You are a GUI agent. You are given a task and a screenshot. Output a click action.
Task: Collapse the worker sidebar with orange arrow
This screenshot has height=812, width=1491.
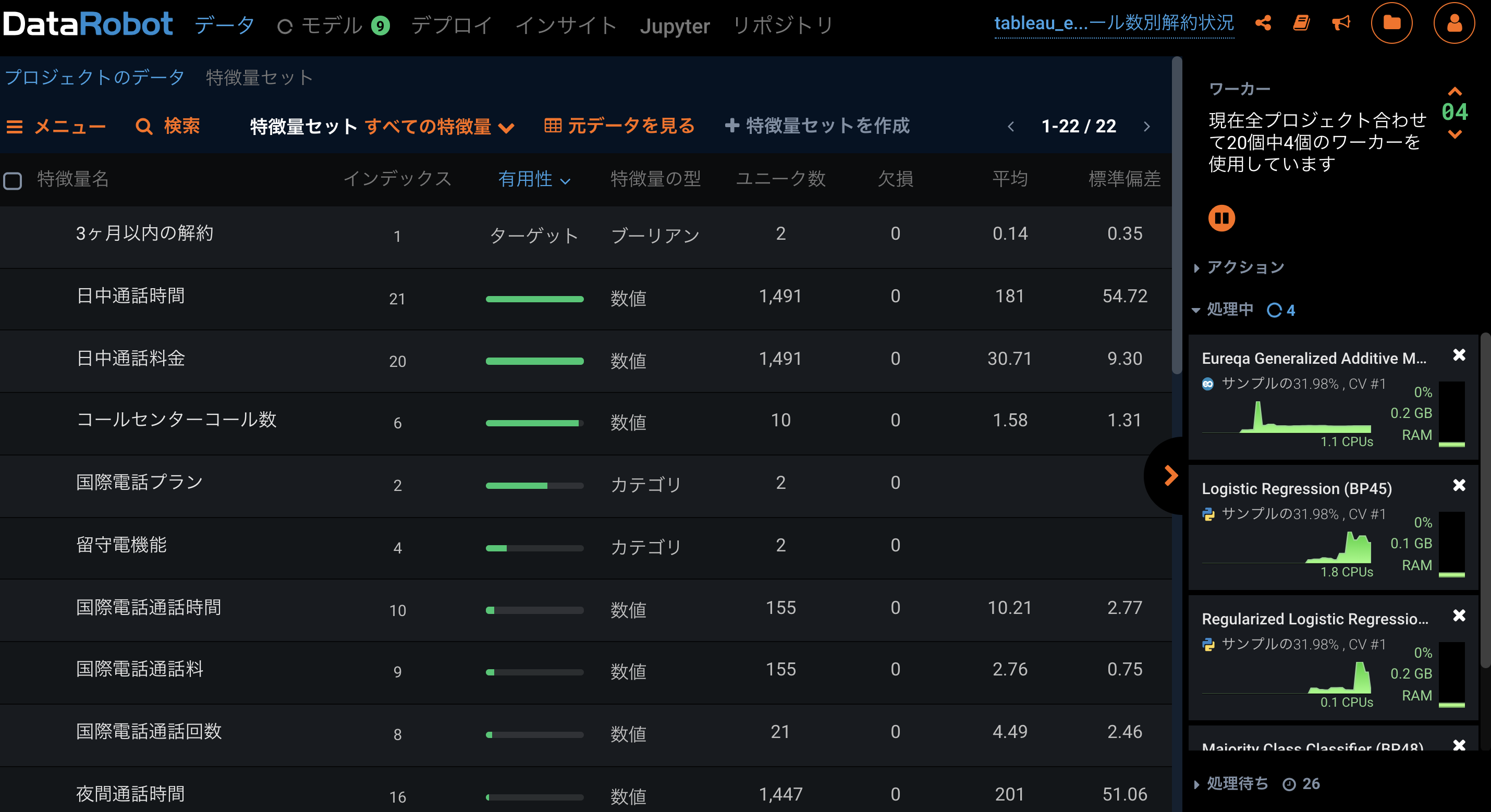(x=1170, y=476)
